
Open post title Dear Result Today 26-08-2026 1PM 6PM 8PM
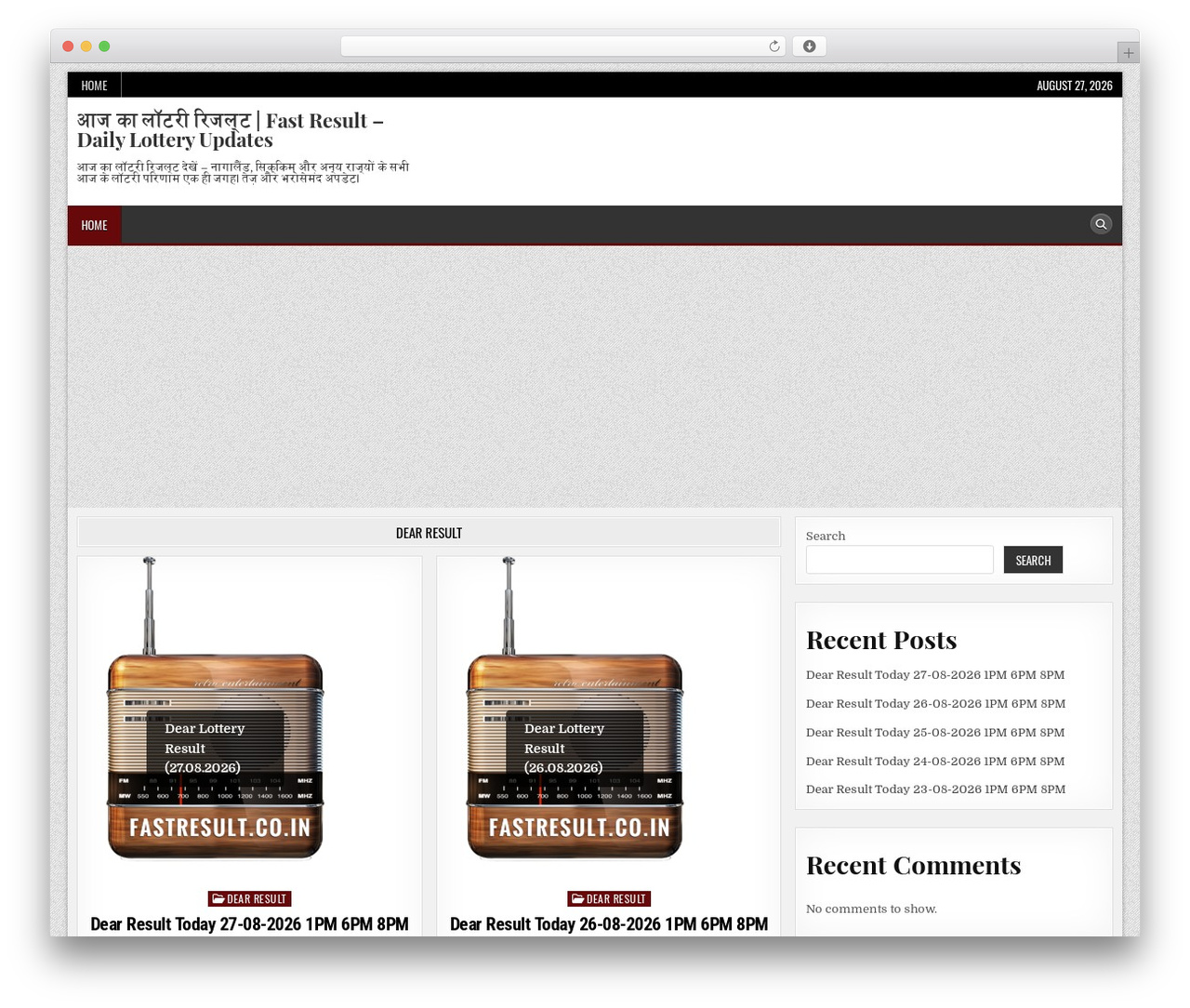[x=609, y=924]
